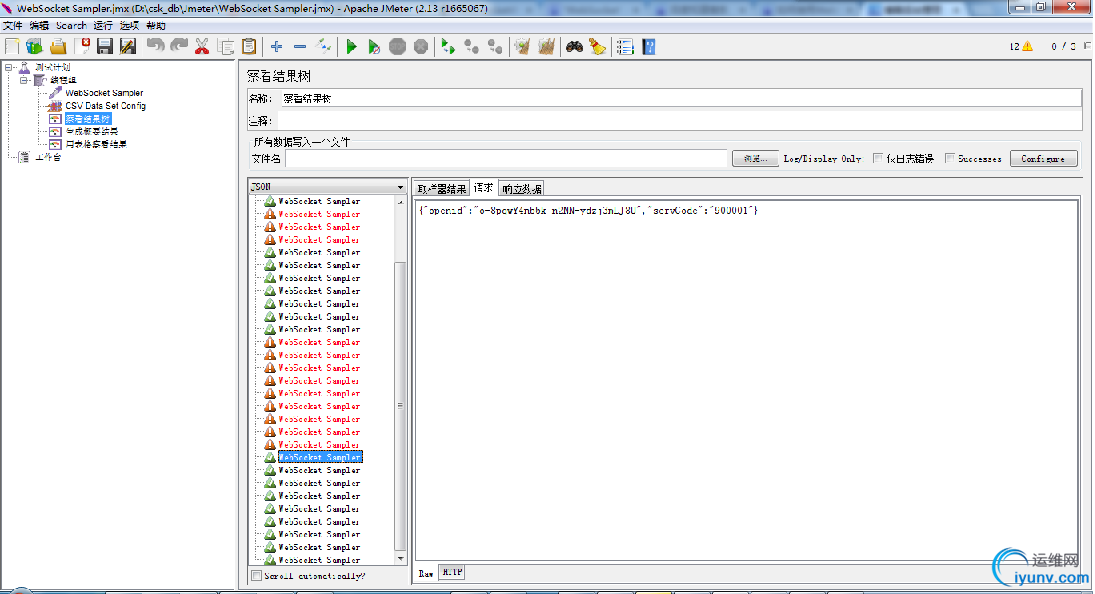Click the 浏览... browse button
This screenshot has height=594, width=1095.
click(x=755, y=158)
